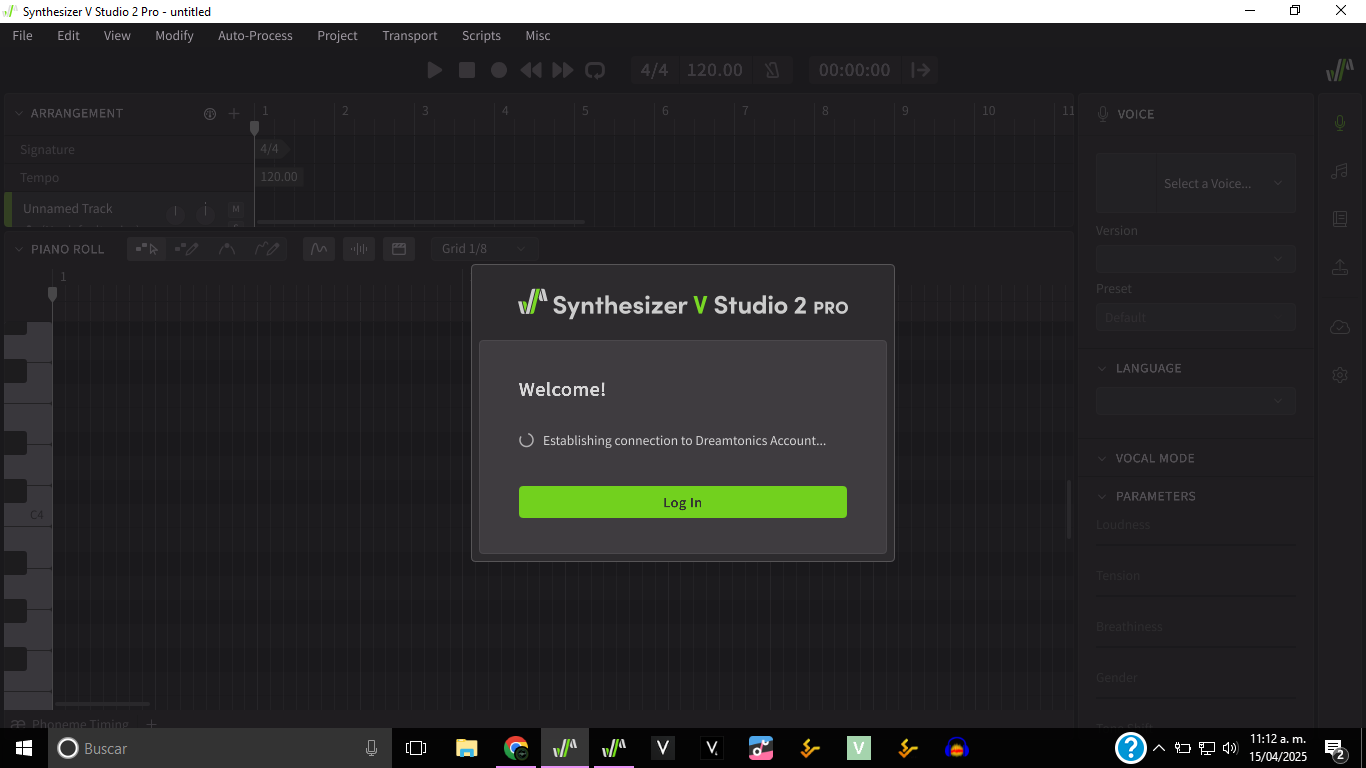
Task: Open the Misc menu
Action: (x=538, y=35)
